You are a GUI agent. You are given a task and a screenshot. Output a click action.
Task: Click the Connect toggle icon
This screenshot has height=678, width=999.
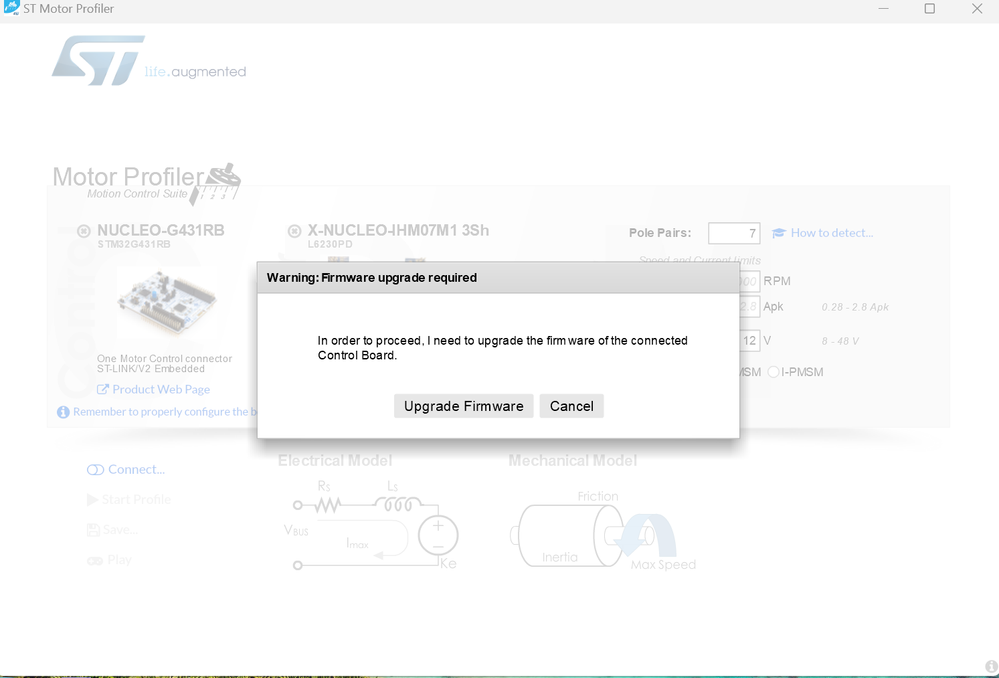tap(95, 470)
